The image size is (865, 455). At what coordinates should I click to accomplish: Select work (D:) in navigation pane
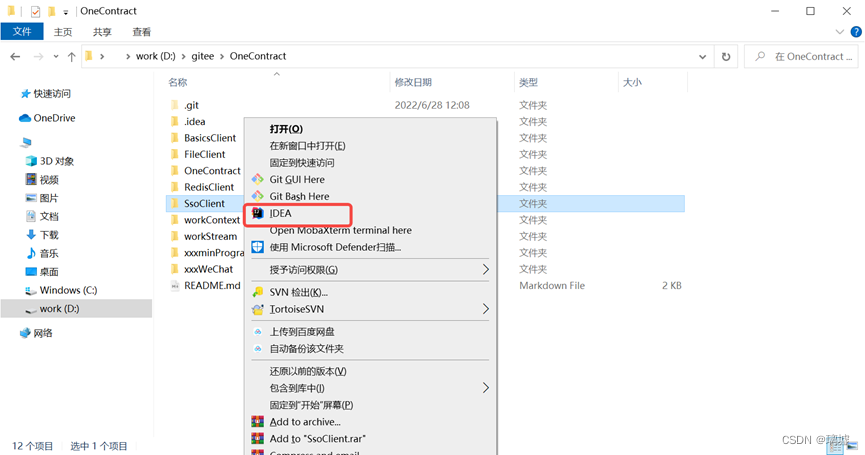[x=76, y=309]
